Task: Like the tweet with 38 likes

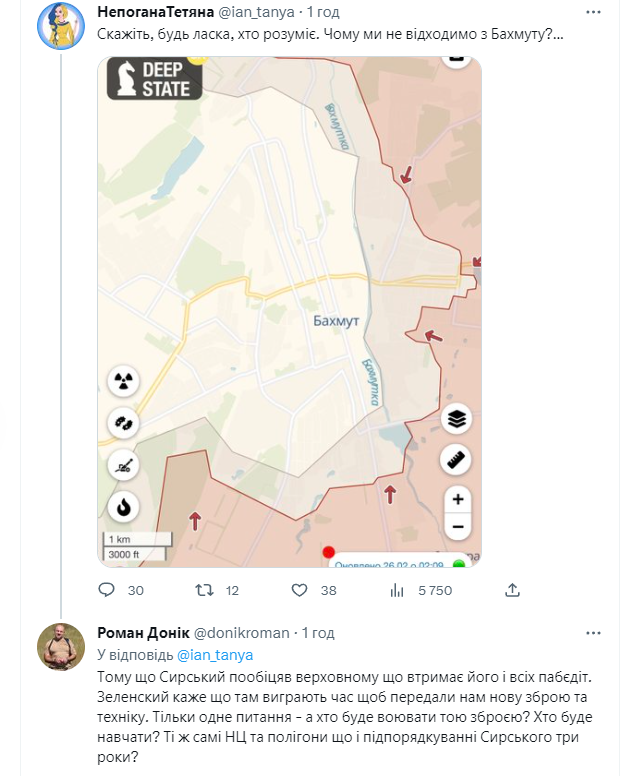Action: click(x=299, y=591)
